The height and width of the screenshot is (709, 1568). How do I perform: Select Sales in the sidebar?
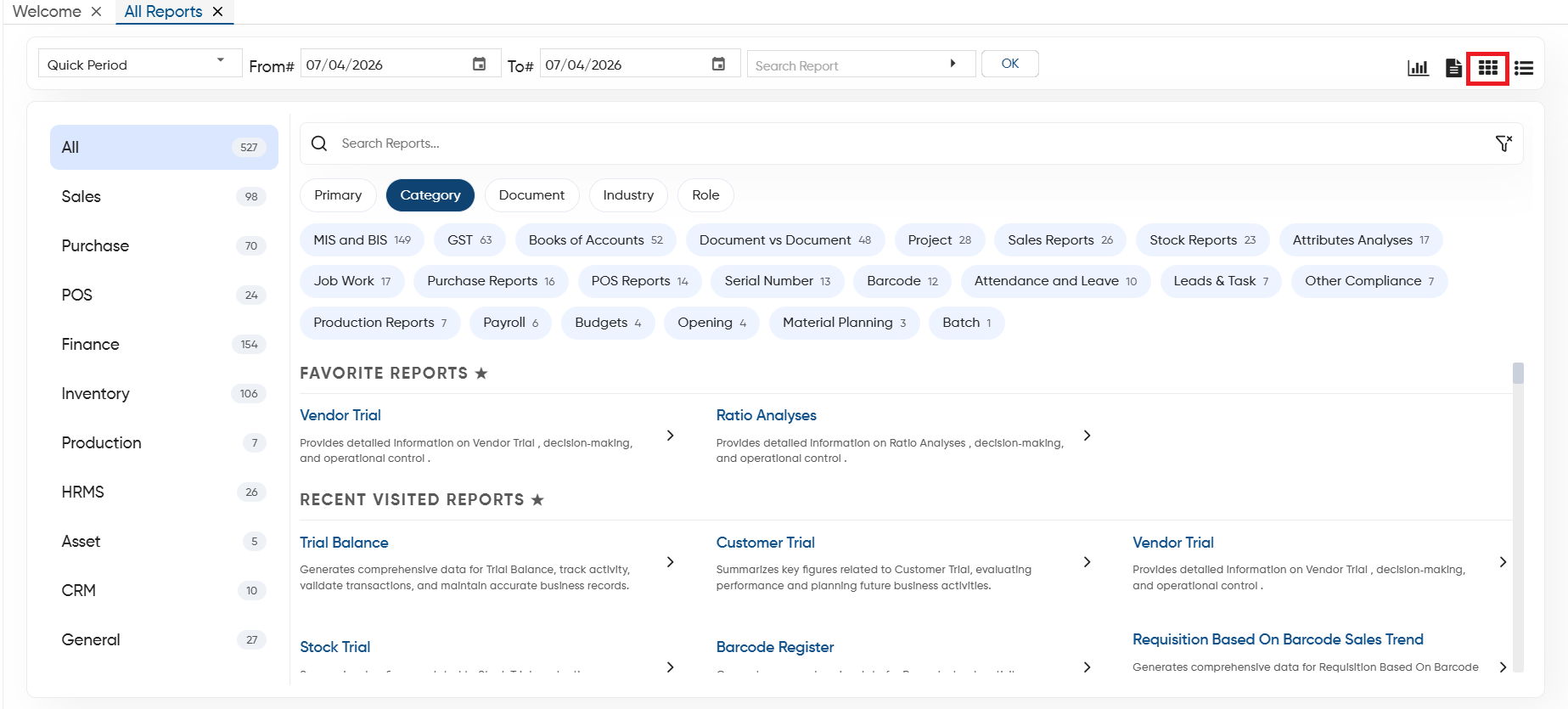(164, 197)
